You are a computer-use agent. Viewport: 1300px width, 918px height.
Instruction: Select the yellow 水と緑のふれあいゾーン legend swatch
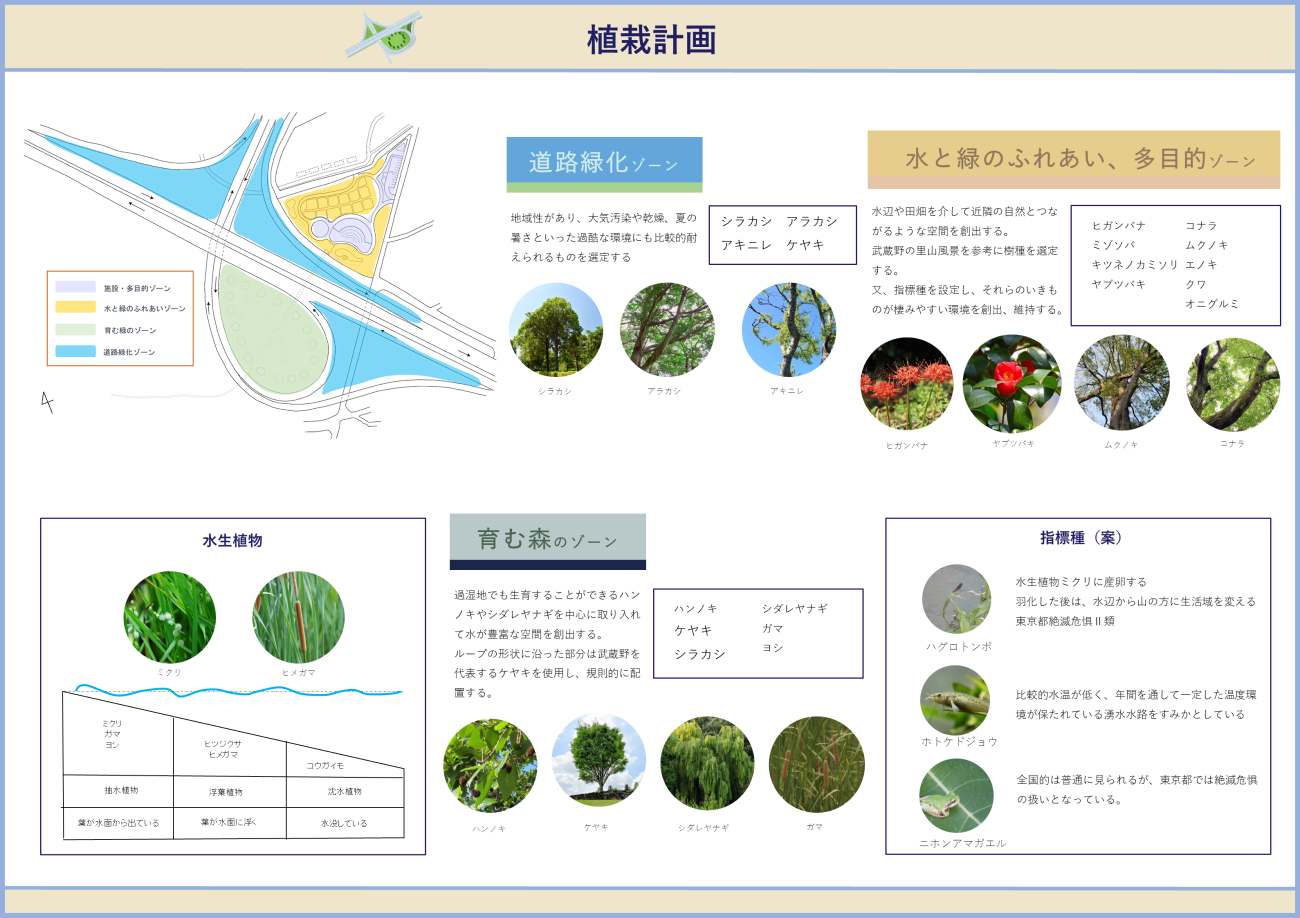point(76,308)
